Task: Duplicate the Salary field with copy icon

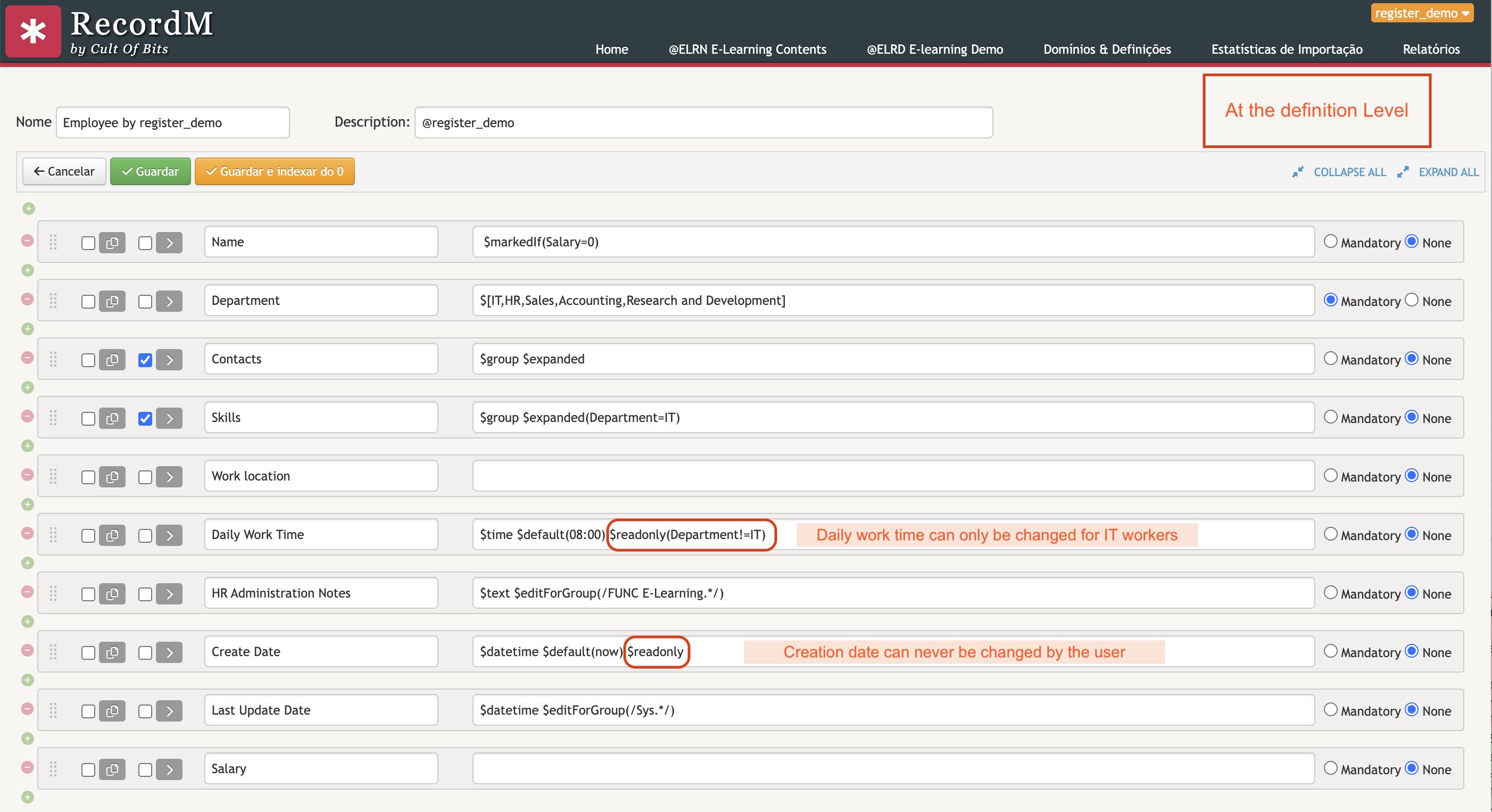Action: pos(112,769)
